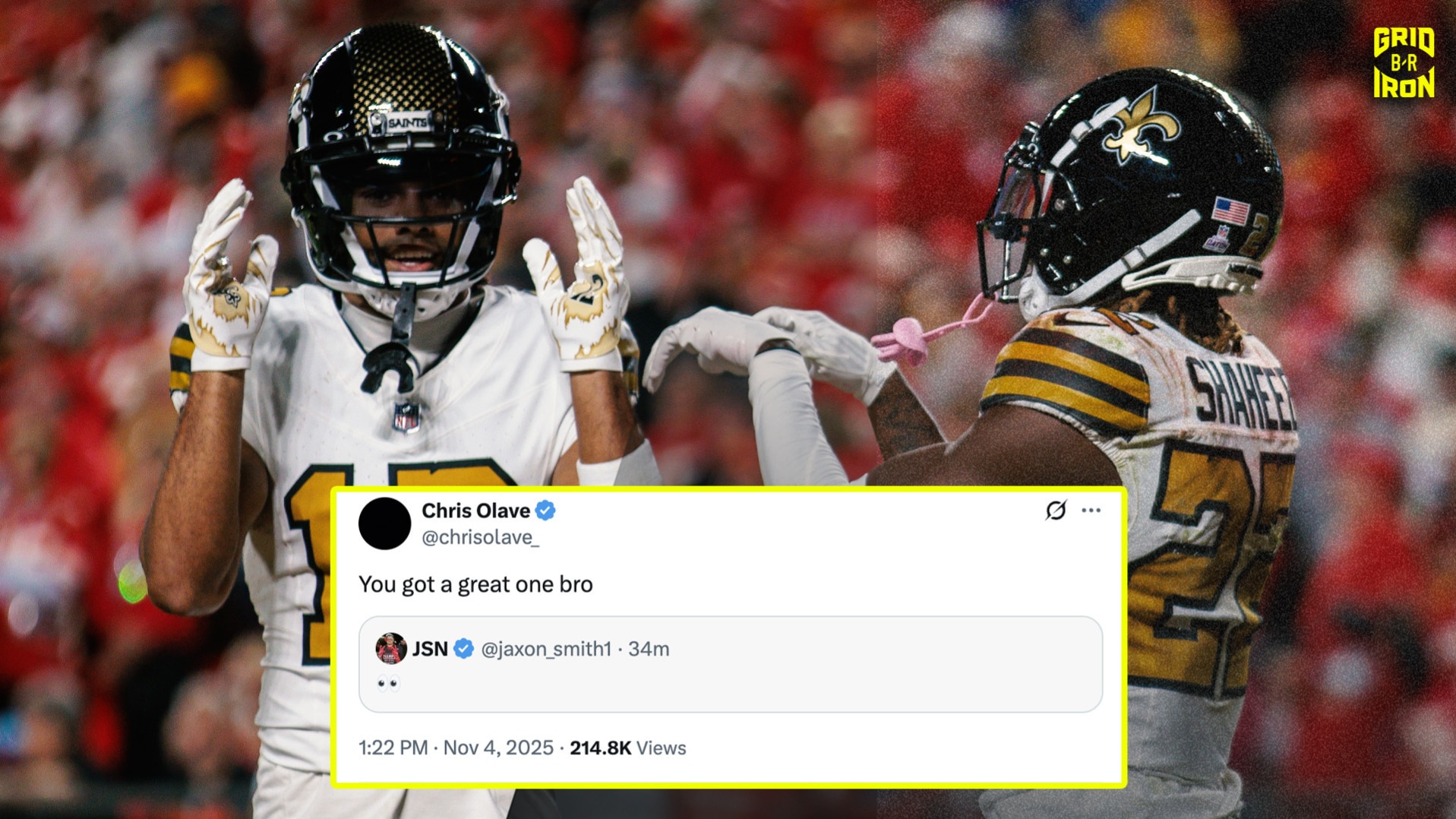Viewport: 1456px width, 819px height.
Task: Click the NFL shield on the jersey
Action: point(406,417)
